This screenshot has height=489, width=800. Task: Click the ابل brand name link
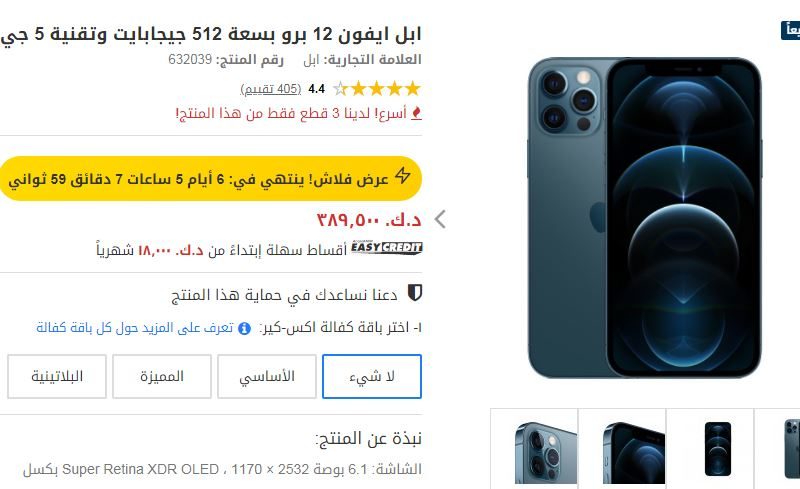tap(311, 60)
